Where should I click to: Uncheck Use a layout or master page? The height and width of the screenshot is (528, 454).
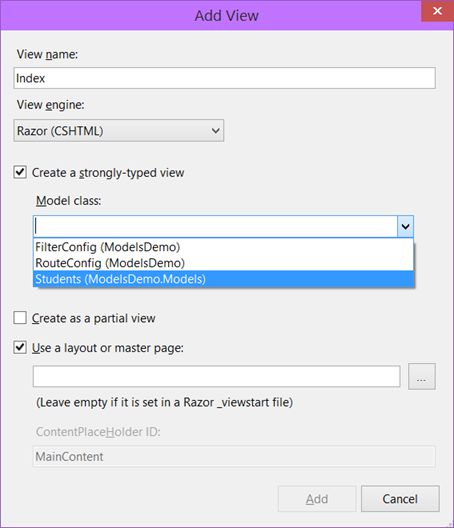(20, 347)
